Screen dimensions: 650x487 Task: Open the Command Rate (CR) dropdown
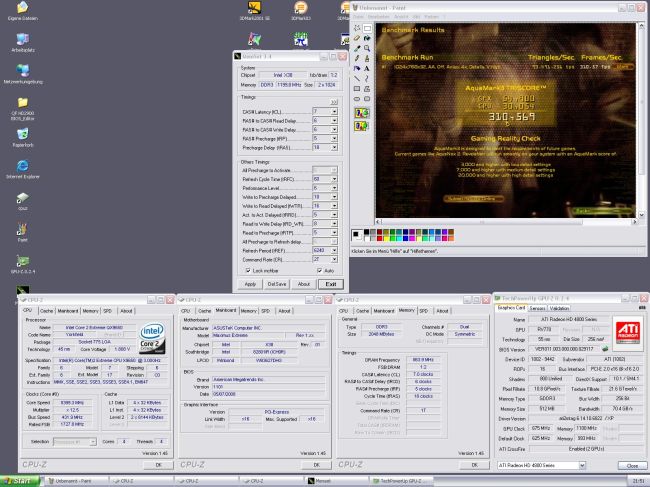334,259
